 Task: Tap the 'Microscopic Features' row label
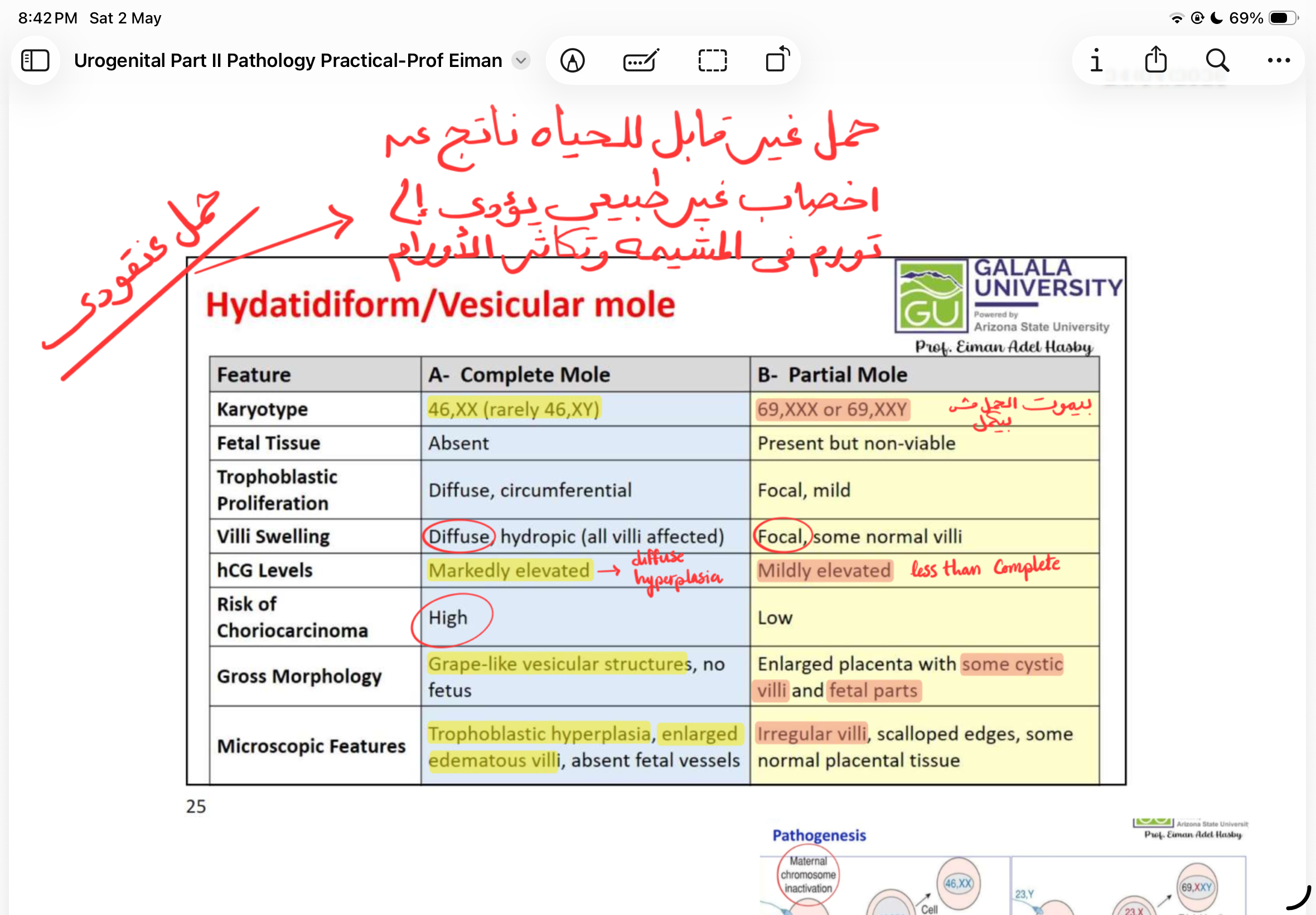click(x=311, y=746)
